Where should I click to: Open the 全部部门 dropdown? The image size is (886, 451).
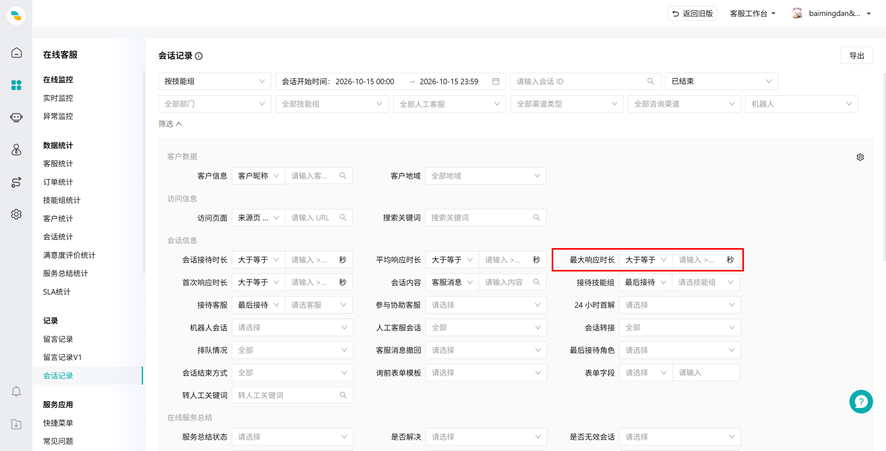pos(215,104)
